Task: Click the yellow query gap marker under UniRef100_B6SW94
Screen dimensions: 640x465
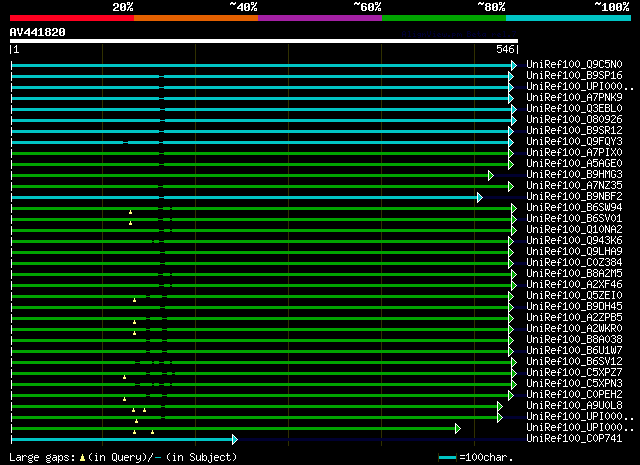Action: [x=130, y=212]
